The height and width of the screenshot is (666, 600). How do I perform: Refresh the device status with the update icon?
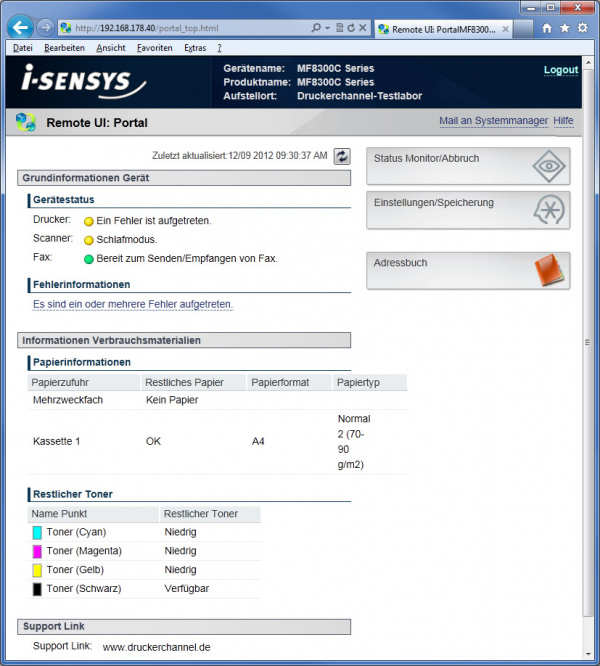342,156
